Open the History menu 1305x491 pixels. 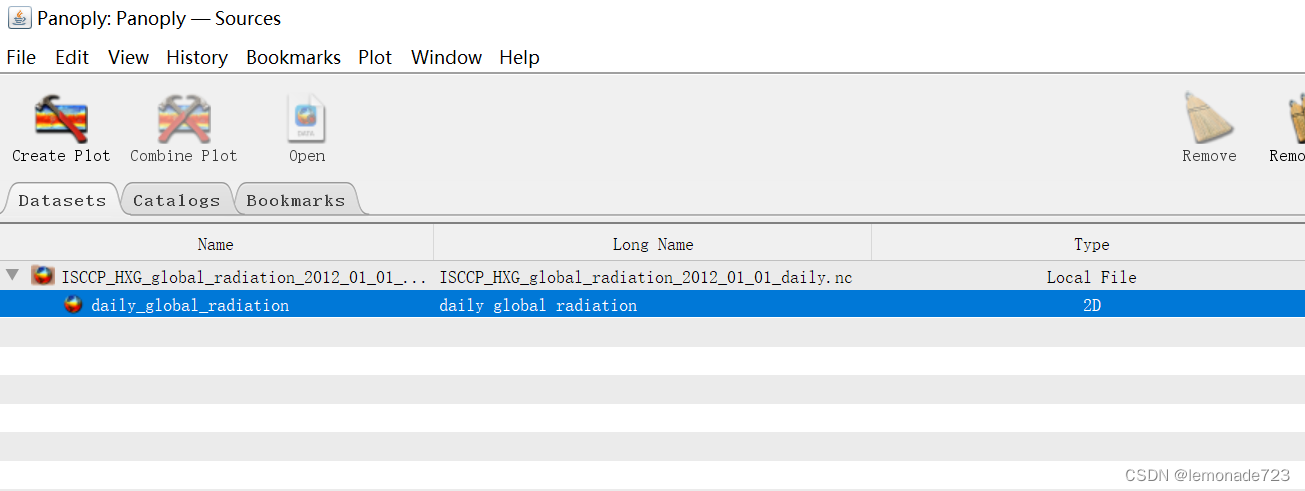(197, 57)
